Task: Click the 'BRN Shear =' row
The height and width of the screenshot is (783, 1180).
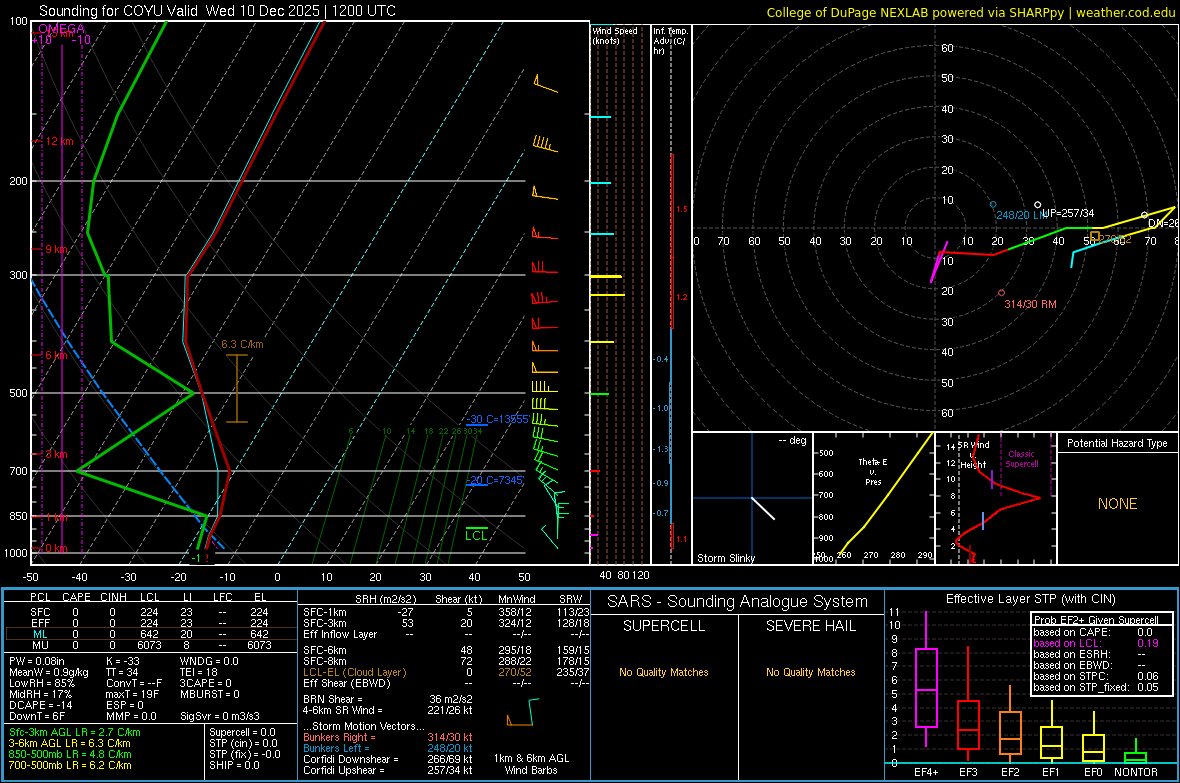Action: click(388, 699)
